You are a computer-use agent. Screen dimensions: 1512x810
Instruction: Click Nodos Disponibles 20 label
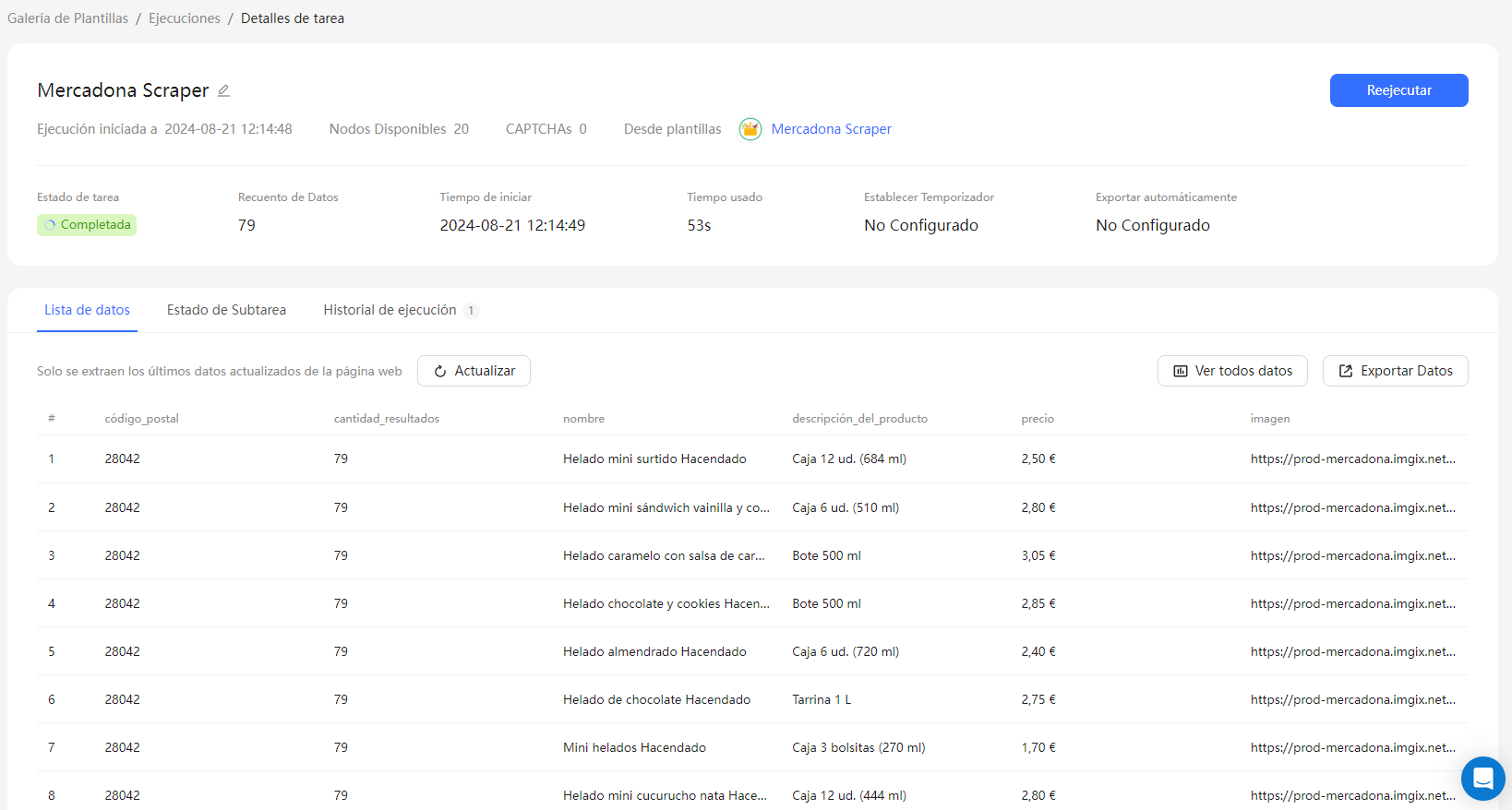click(399, 129)
